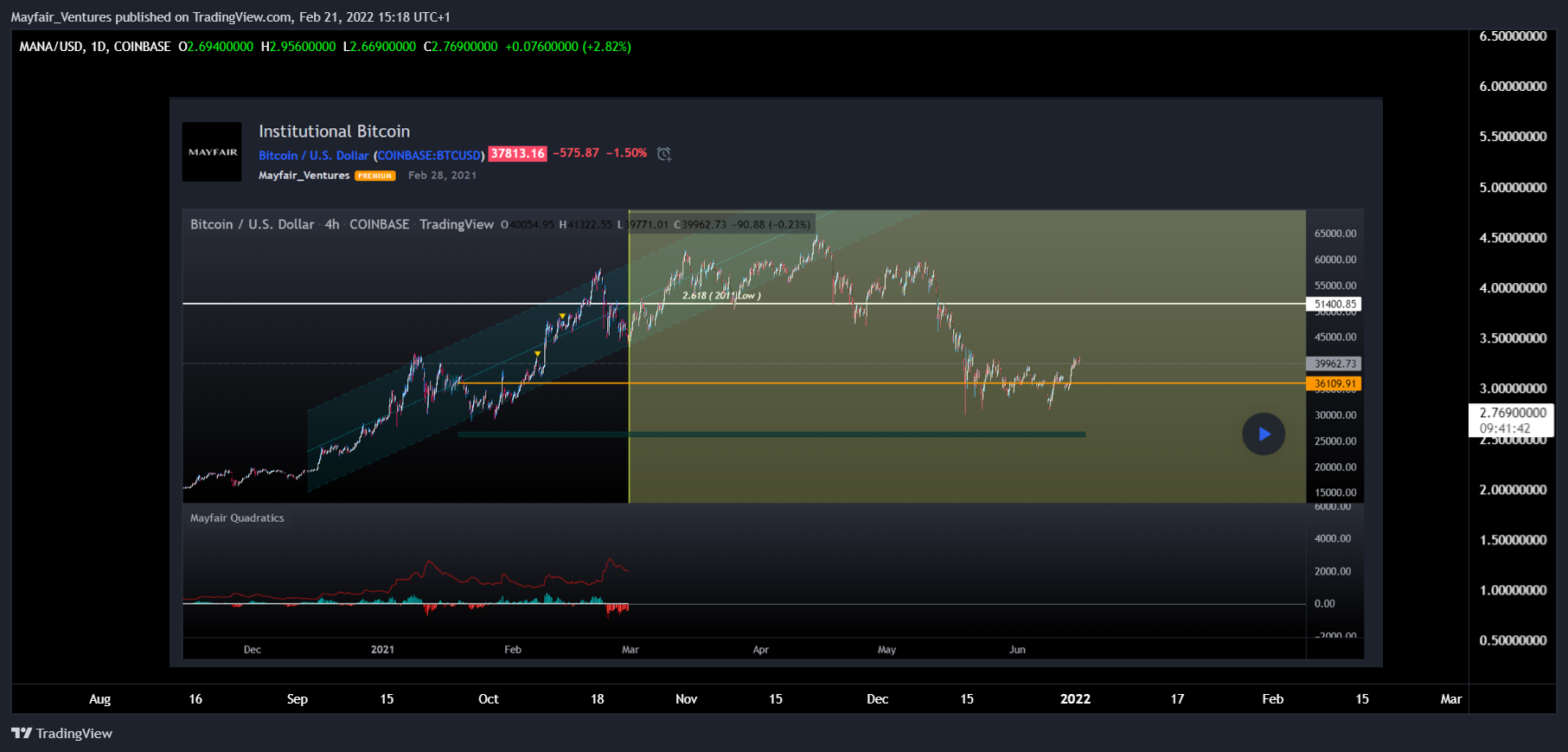1568x752 pixels.
Task: Click the Jun label on inner time axis
Action: tap(1017, 649)
